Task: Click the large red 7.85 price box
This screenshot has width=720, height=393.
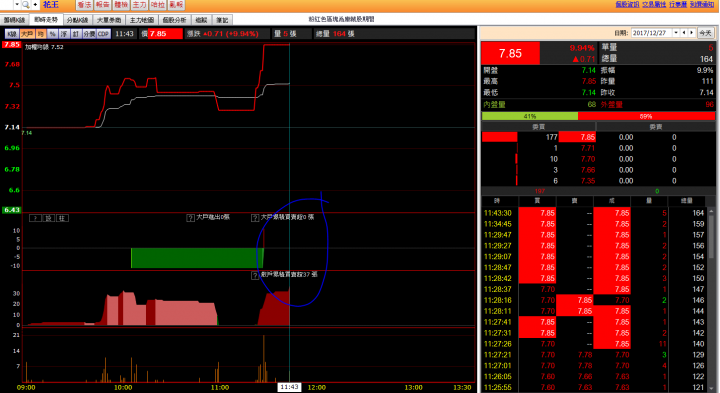Action: (510, 53)
